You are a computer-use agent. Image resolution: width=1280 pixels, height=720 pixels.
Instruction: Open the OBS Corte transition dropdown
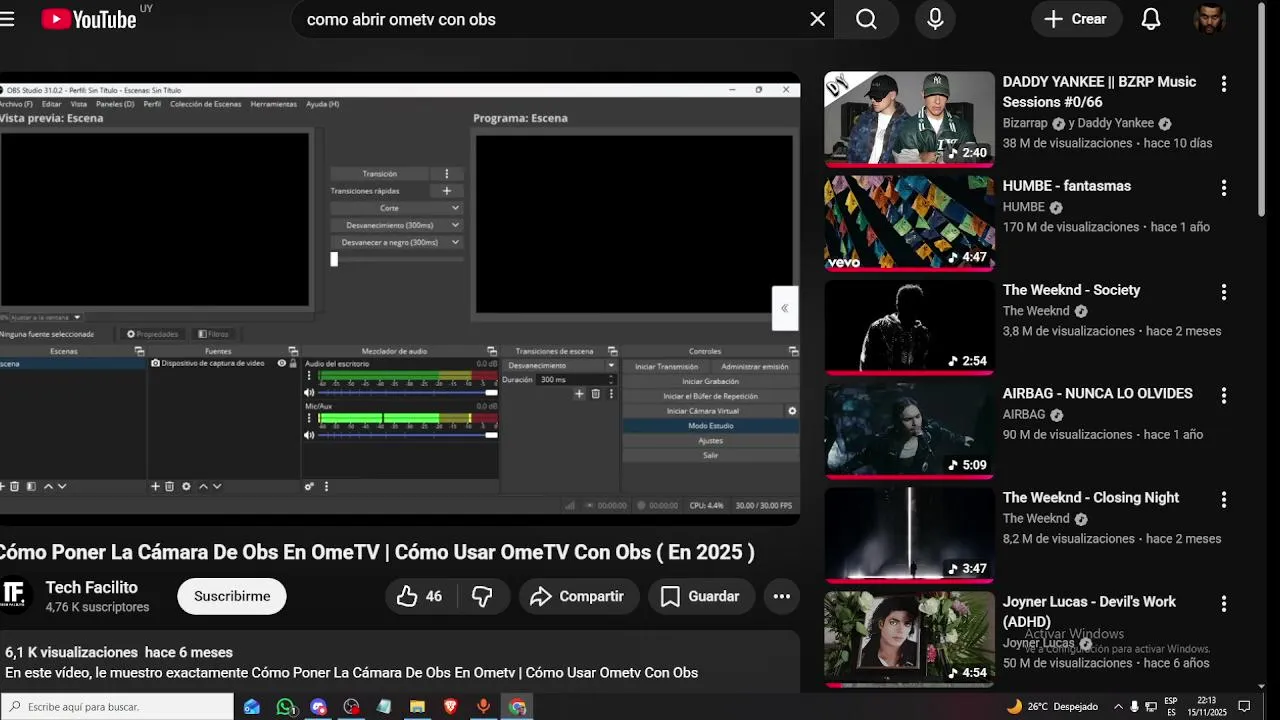(397, 208)
